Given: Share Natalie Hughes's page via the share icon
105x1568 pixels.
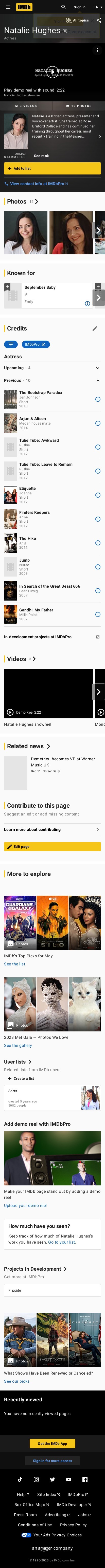Looking at the screenshot, I should point(99,20).
